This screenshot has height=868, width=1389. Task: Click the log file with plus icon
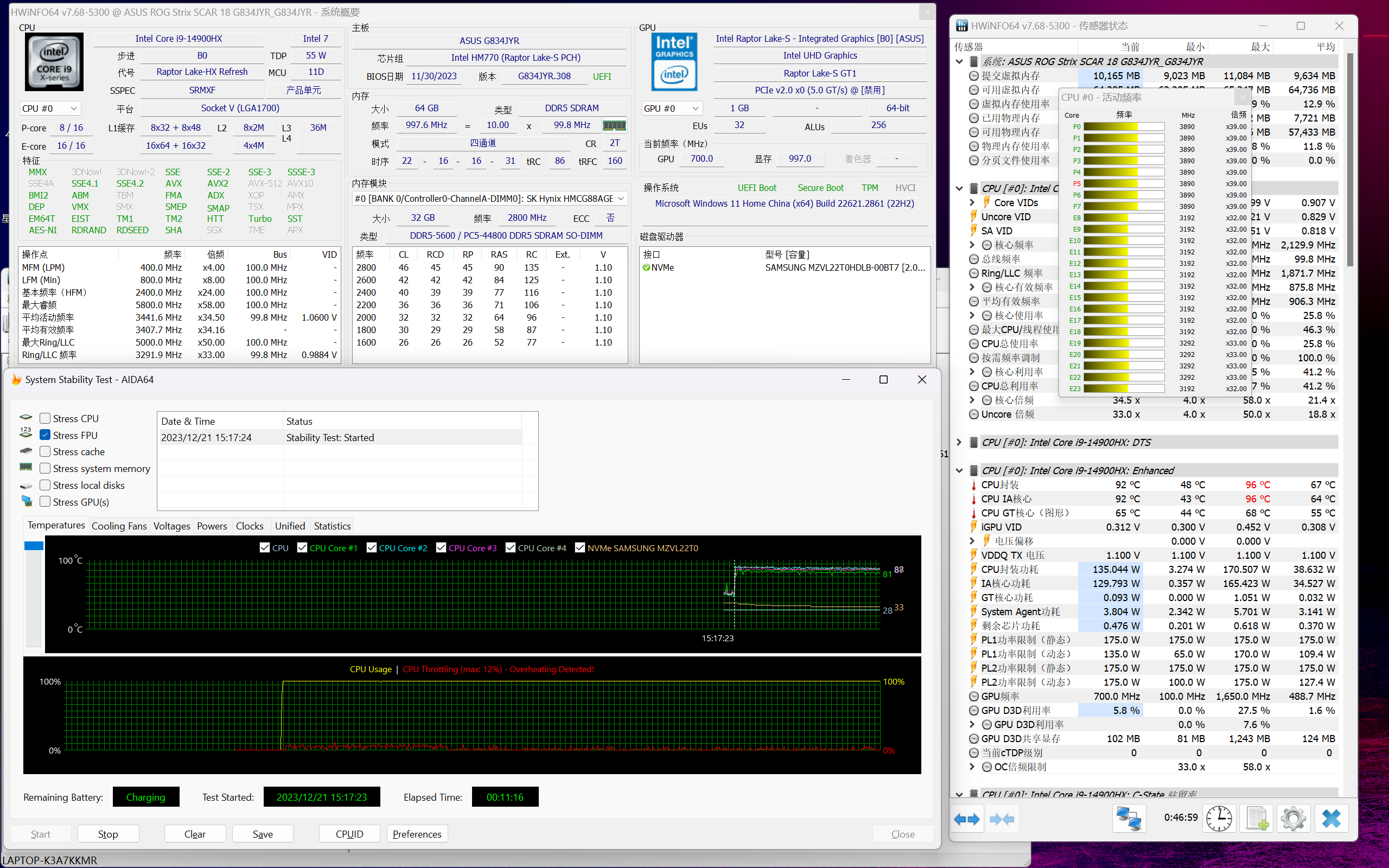point(1257,819)
